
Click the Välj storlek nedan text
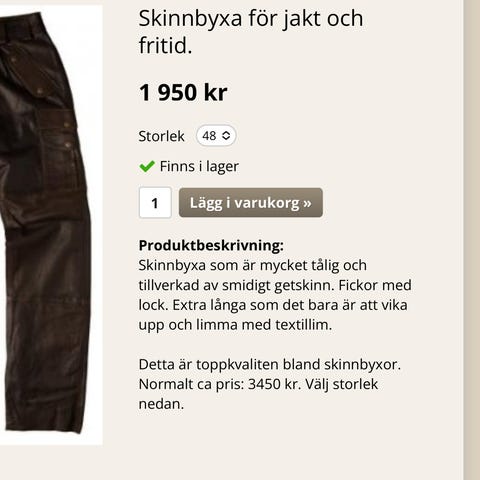tap(258, 394)
